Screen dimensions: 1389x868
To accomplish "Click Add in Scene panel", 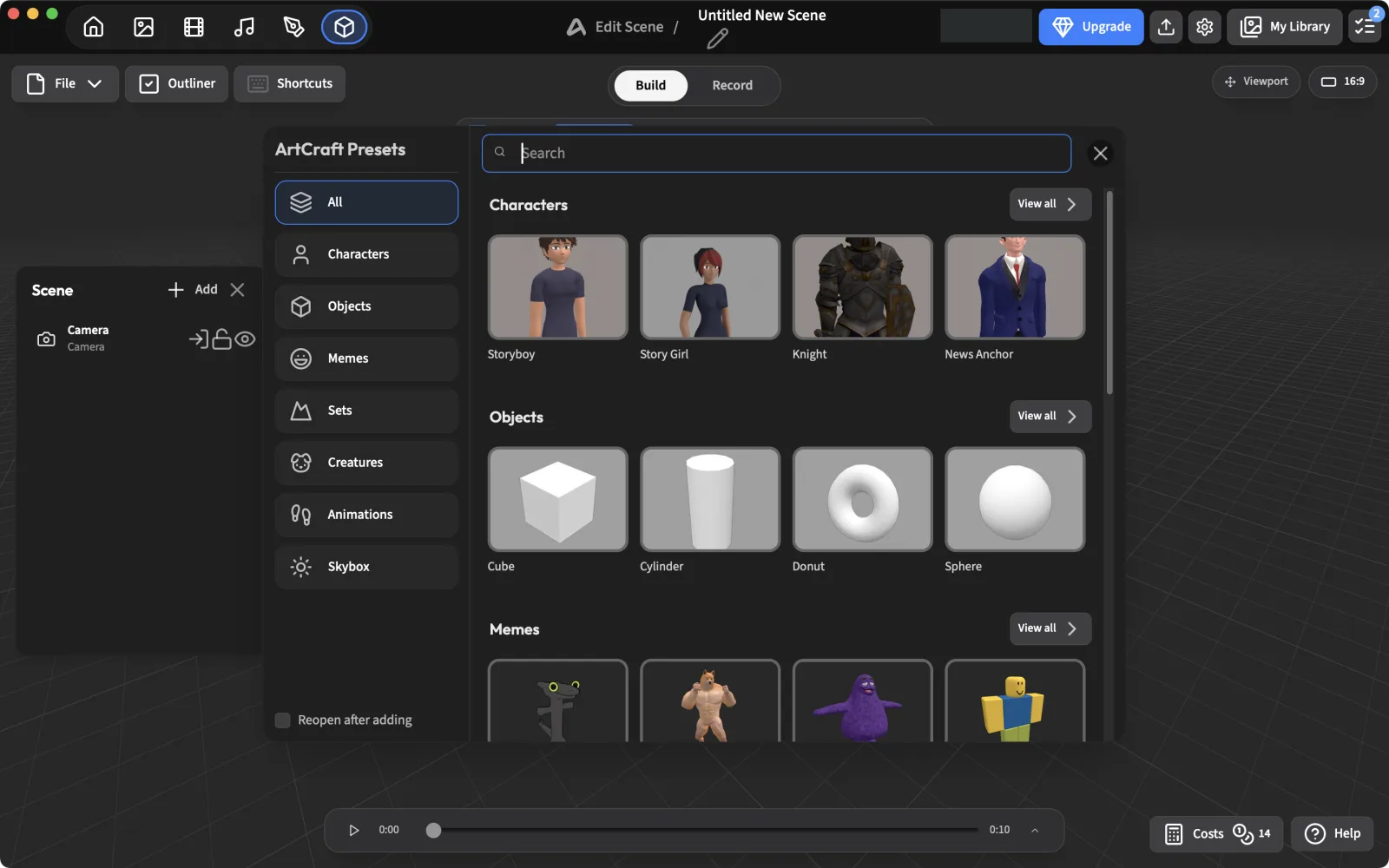I will pos(194,290).
